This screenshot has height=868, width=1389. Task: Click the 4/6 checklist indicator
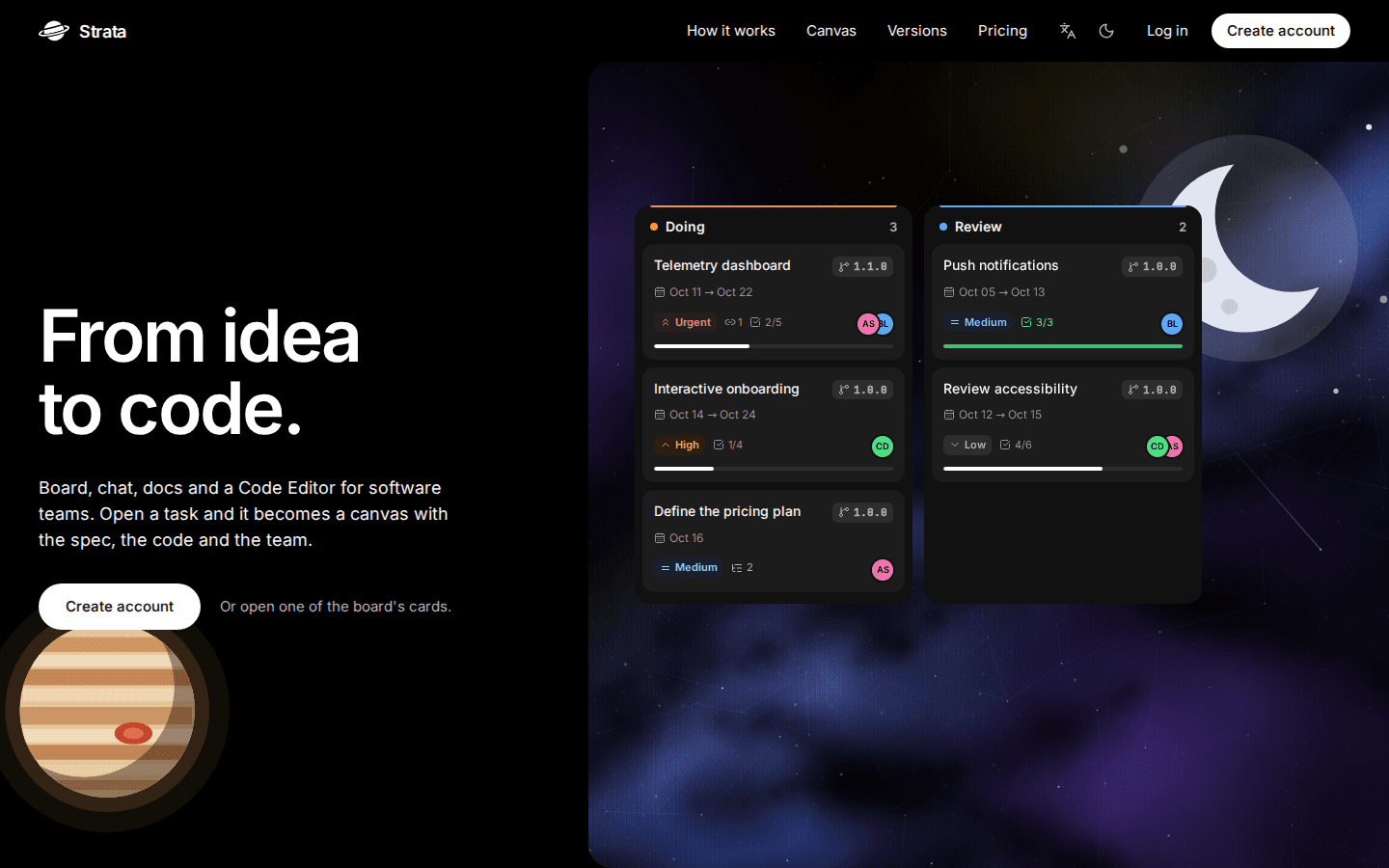[x=1016, y=445]
